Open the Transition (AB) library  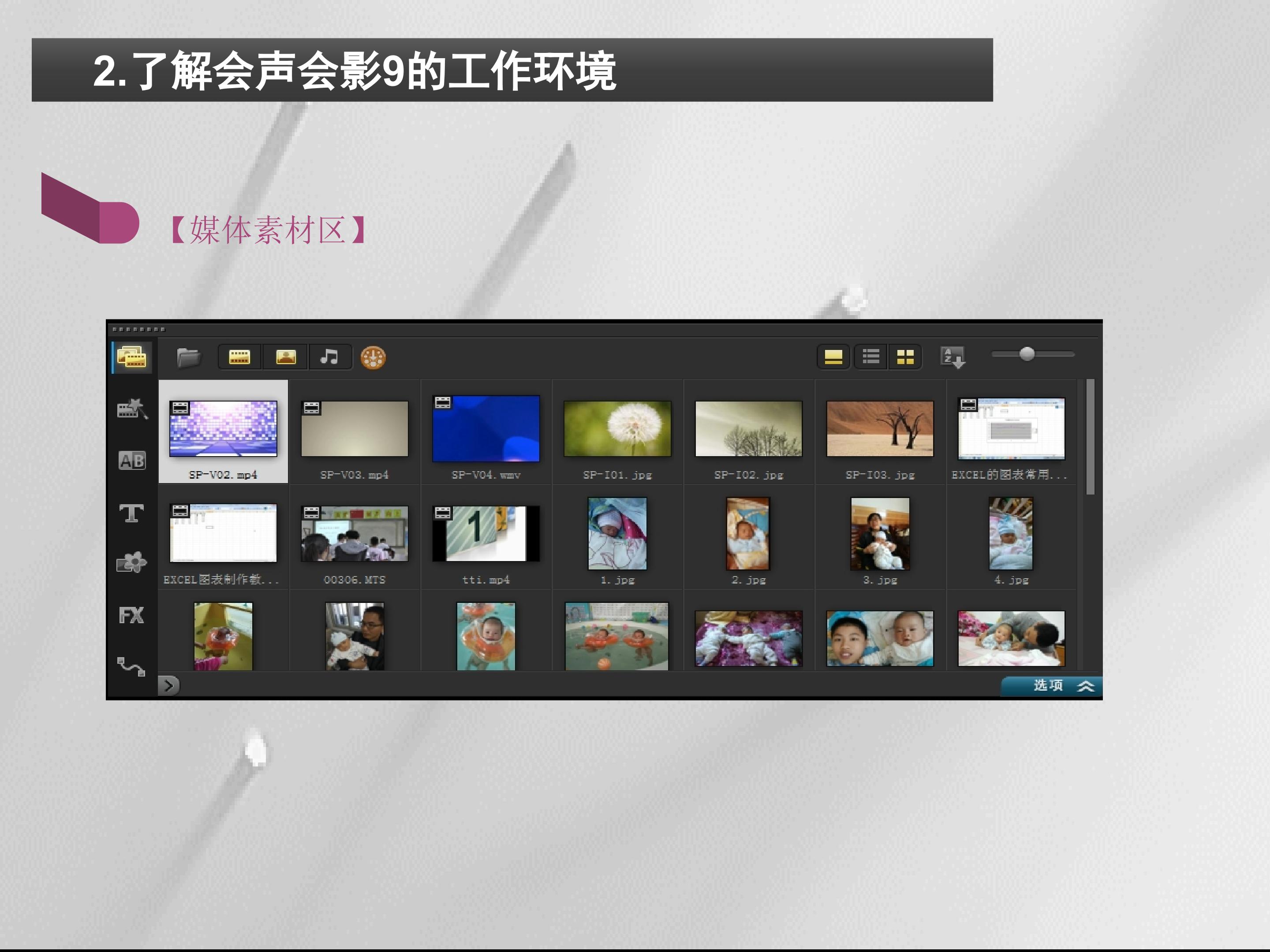point(131,460)
